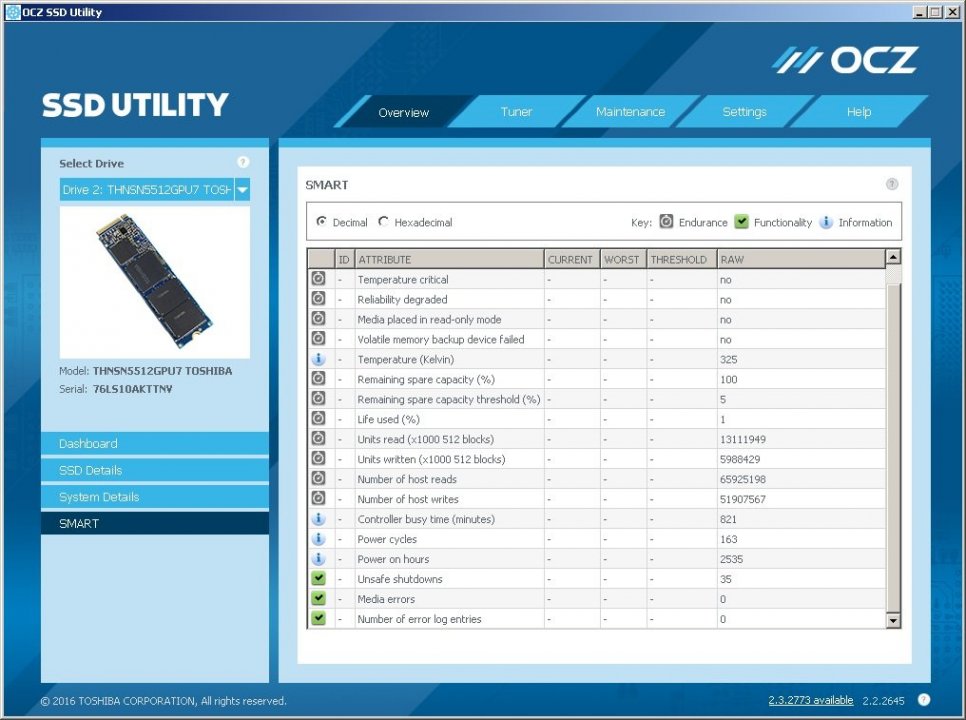
Task: Click the Unsafe shutdowns value 35
Action: (726, 579)
